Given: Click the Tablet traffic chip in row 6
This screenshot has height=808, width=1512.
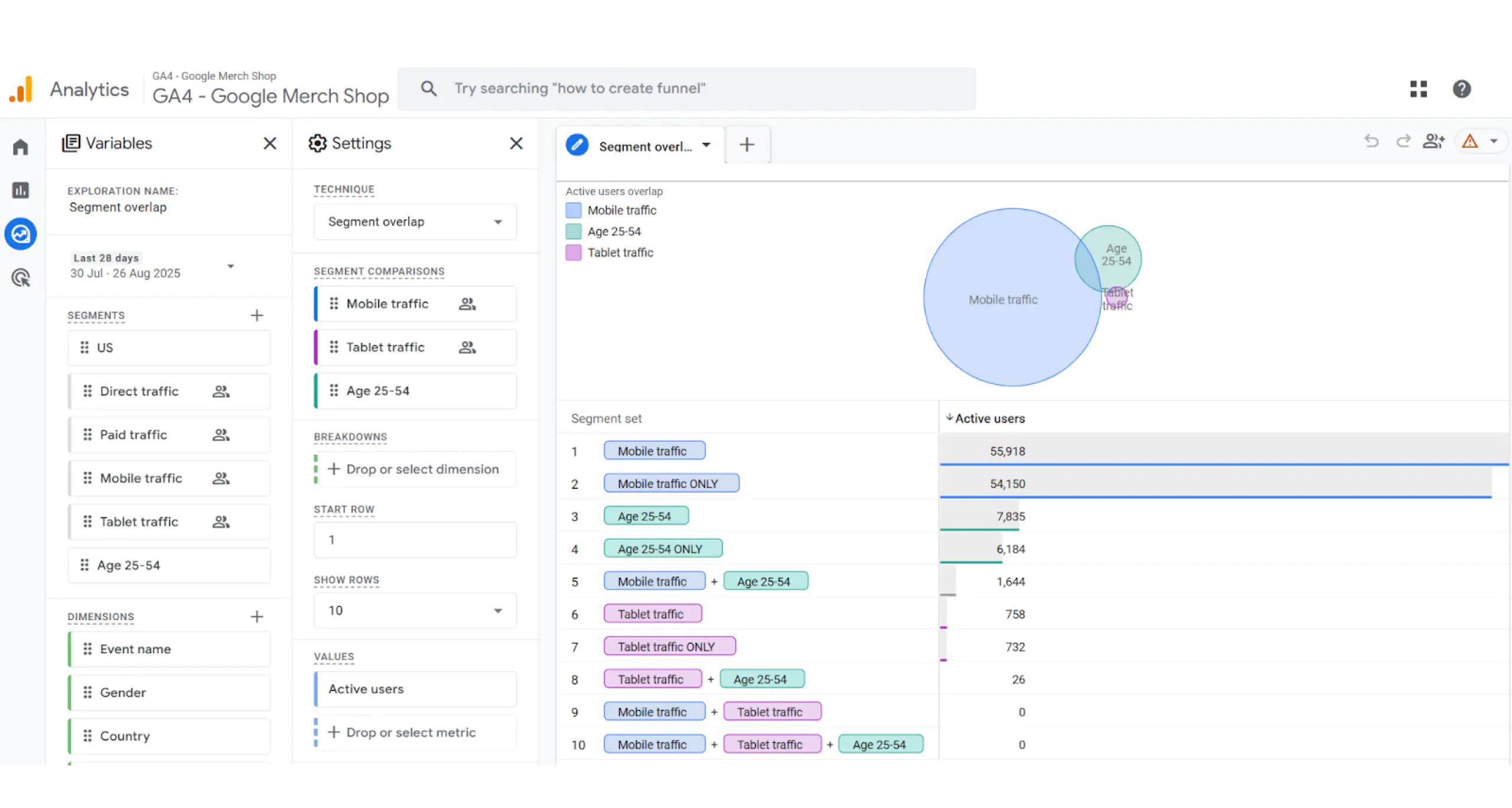Looking at the screenshot, I should click(x=653, y=614).
